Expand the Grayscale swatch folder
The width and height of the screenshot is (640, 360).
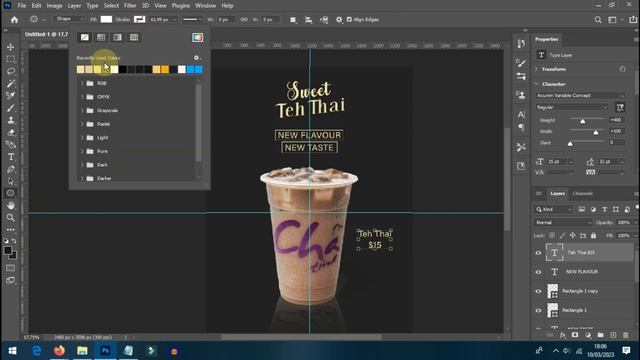pyautogui.click(x=82, y=111)
